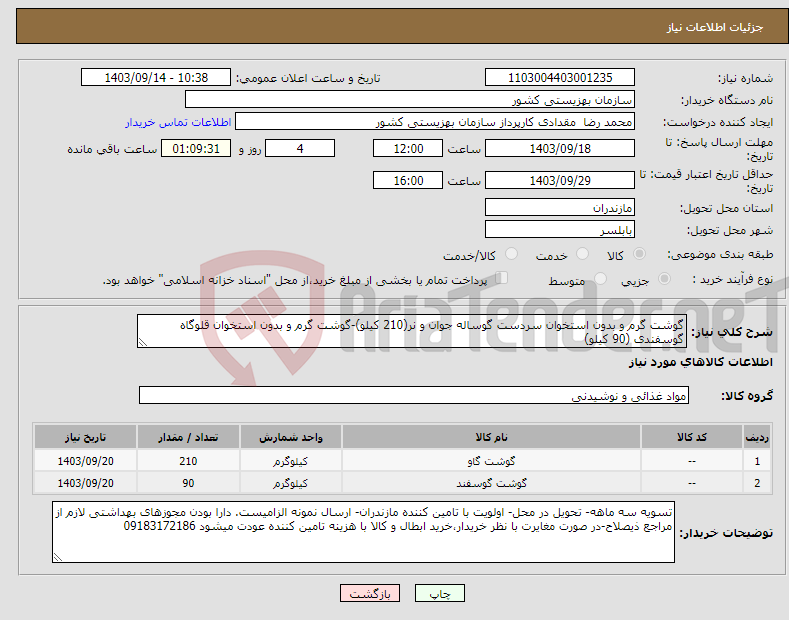Screen dimensions: 789x620
Task: Select the کالا/خدمت radio button
Action: click(511, 254)
